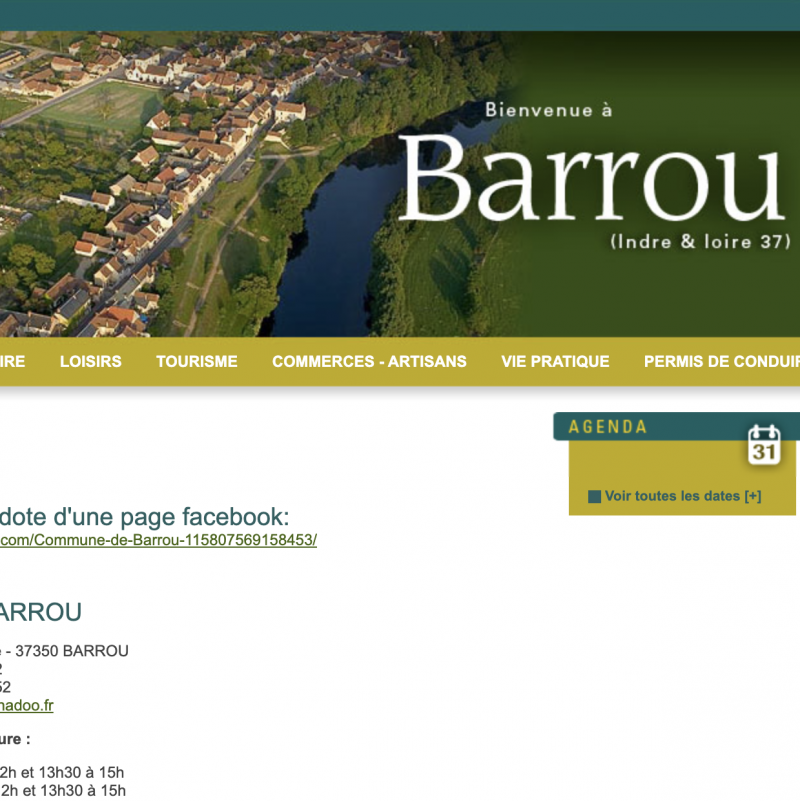800x801 pixels.
Task: Click the heading about the Facebook page
Action: click(x=145, y=517)
